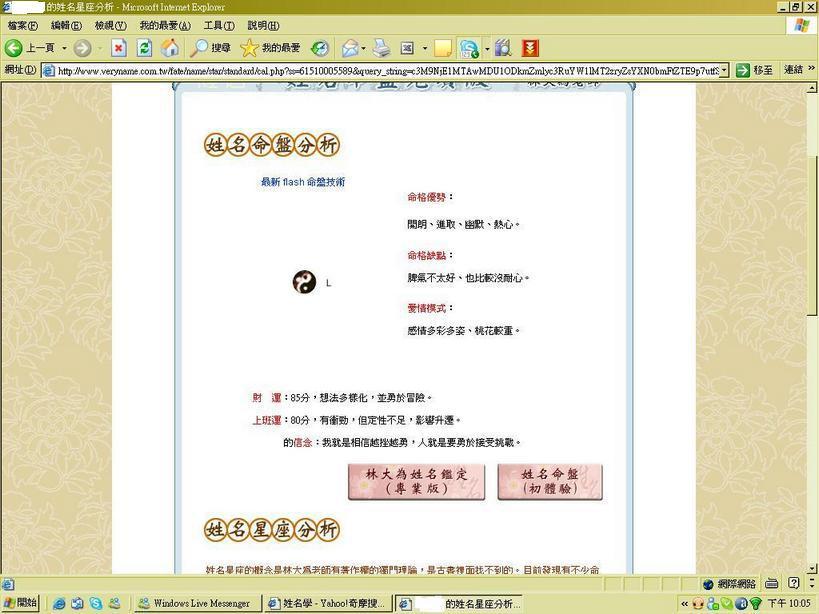The image size is (819, 614).
Task: Refresh the page with the Refresh icon
Action: pos(143,47)
